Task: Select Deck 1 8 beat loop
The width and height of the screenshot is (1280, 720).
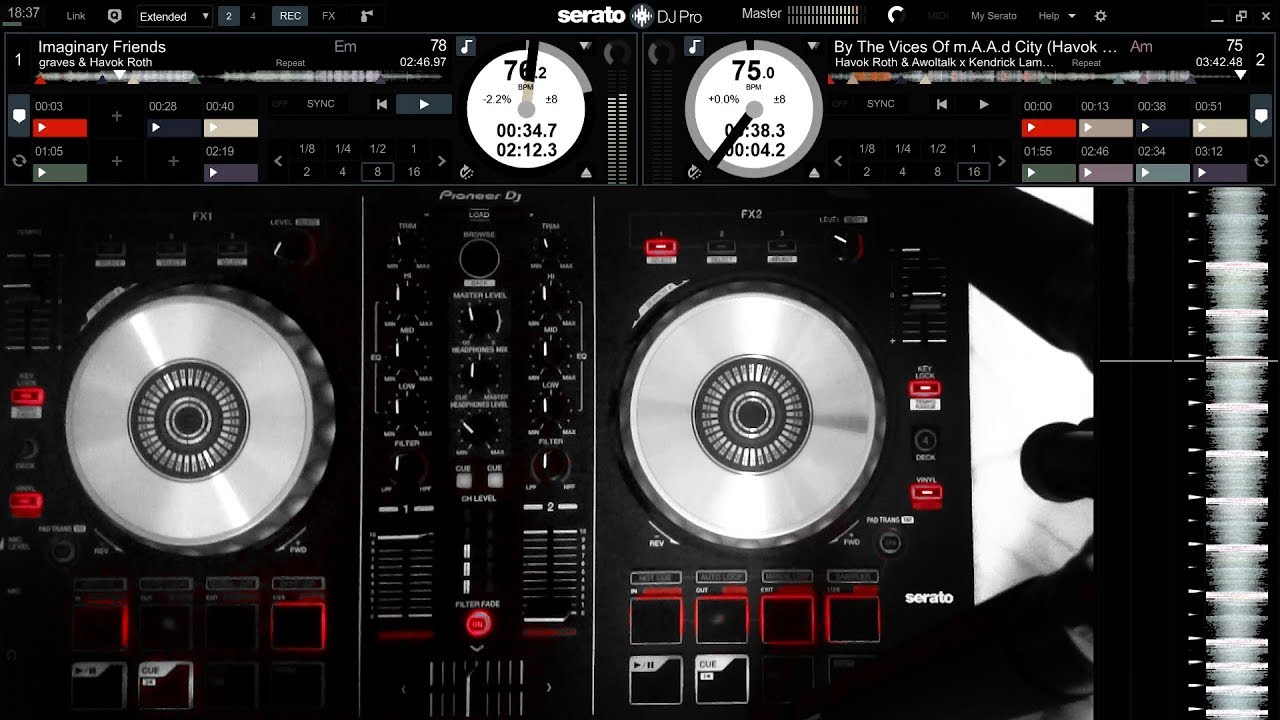Action: click(x=377, y=172)
